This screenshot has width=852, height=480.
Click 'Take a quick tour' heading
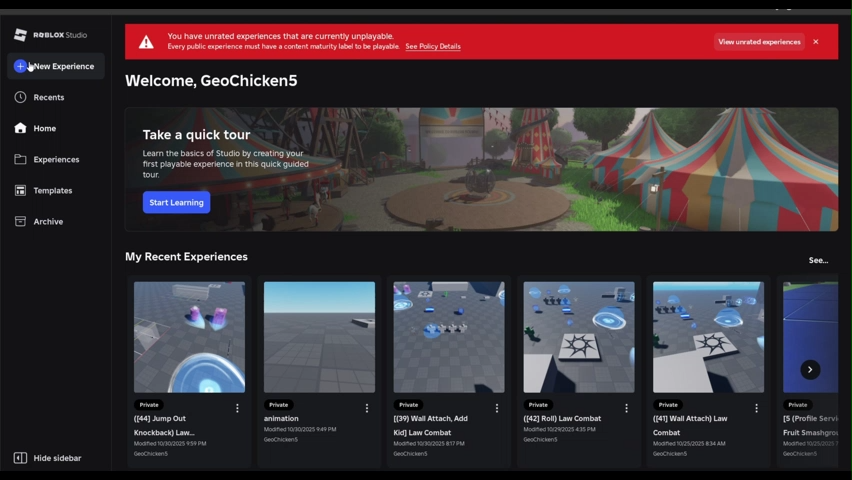coord(196,135)
